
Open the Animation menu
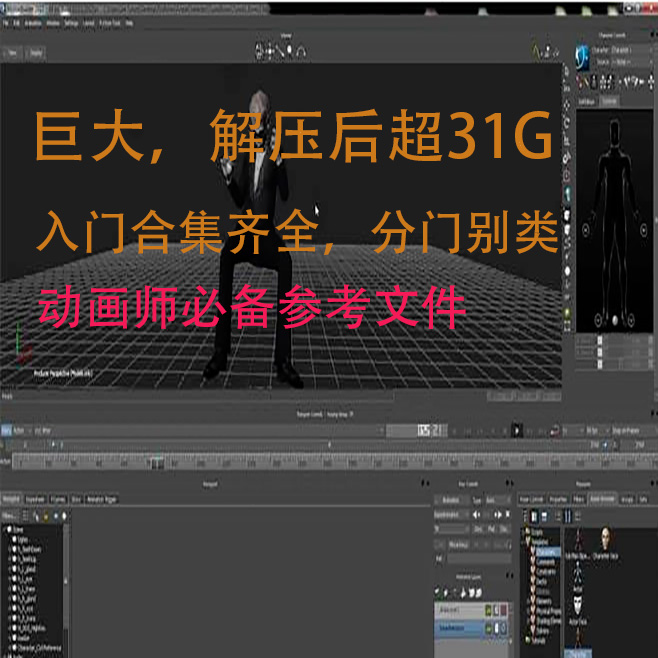[x=33, y=23]
